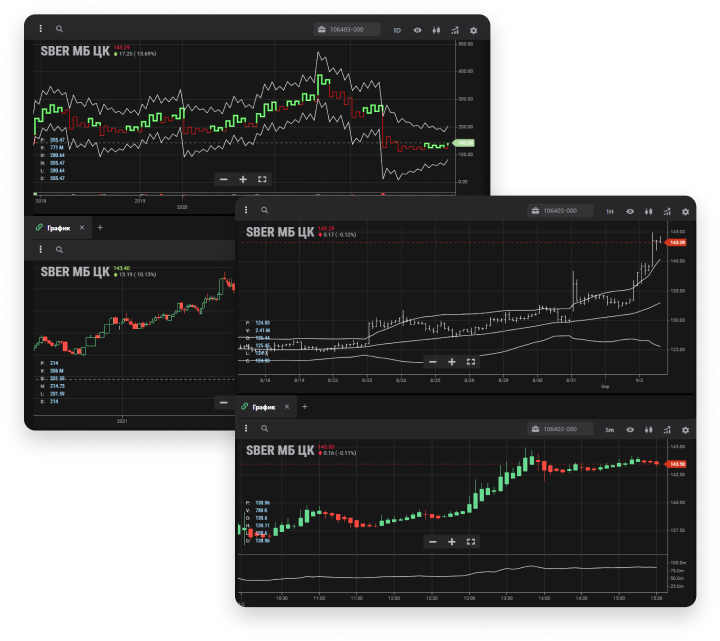Add a new tab in the front window
720x641 pixels.
coord(304,407)
